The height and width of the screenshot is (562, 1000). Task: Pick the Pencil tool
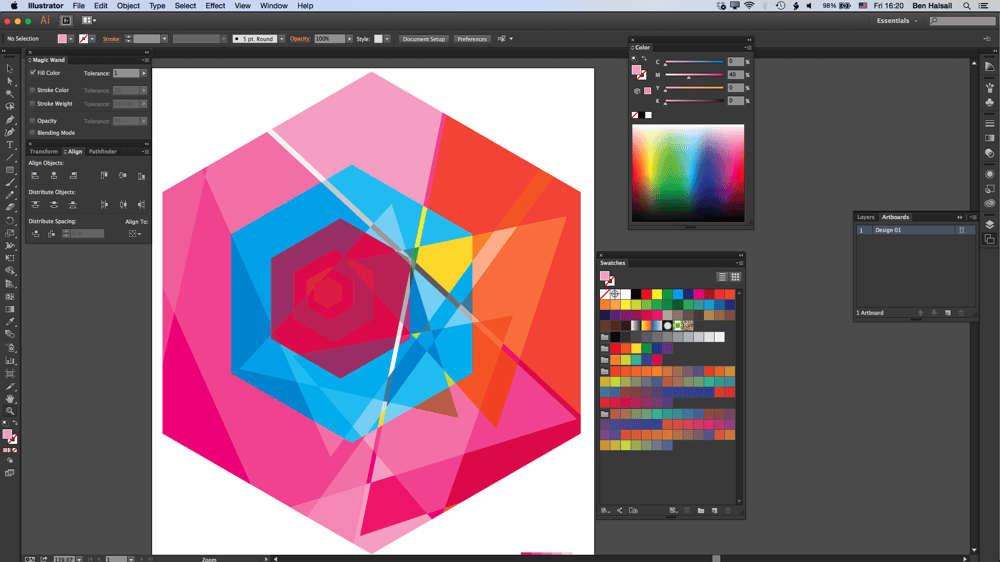click(x=10, y=195)
